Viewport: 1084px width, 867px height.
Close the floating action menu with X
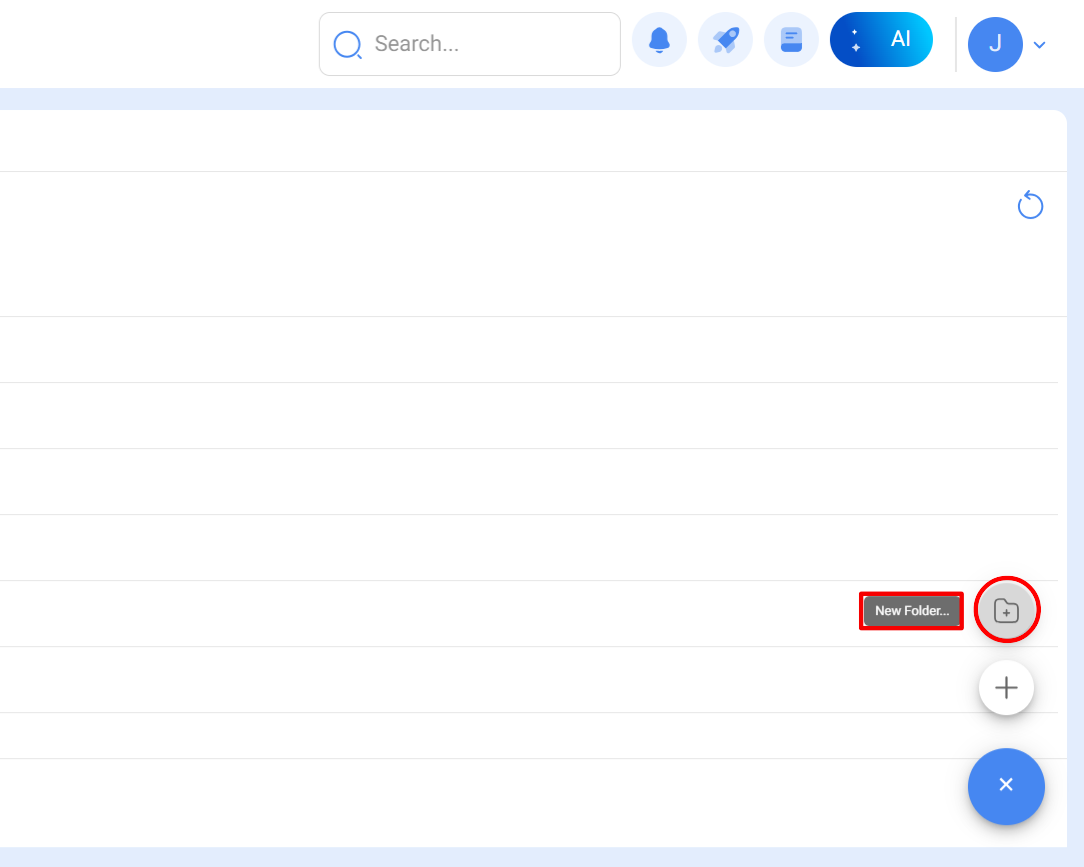click(1006, 786)
